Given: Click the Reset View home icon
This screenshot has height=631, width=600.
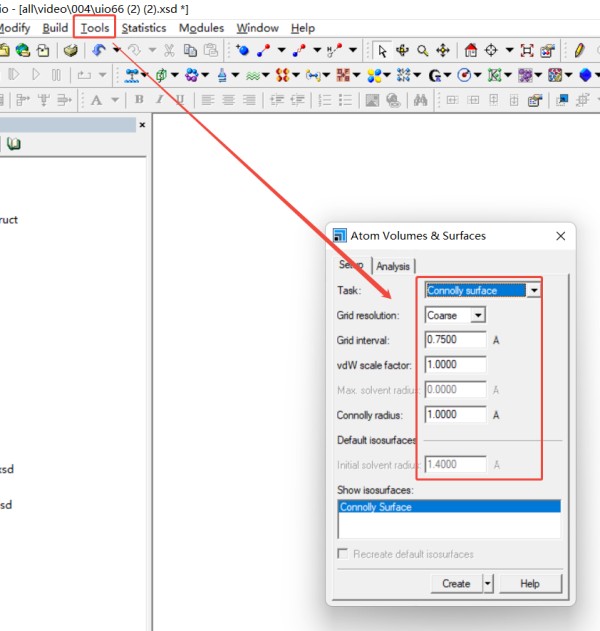Looking at the screenshot, I should 470,50.
